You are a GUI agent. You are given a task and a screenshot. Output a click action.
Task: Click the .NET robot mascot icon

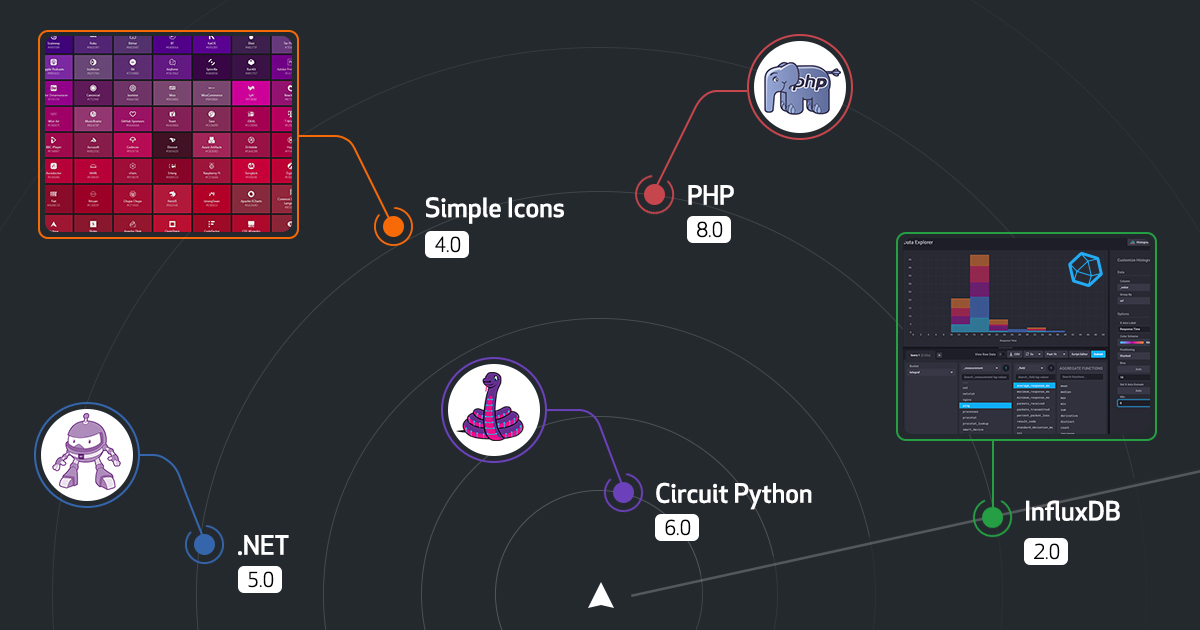pyautogui.click(x=86, y=455)
